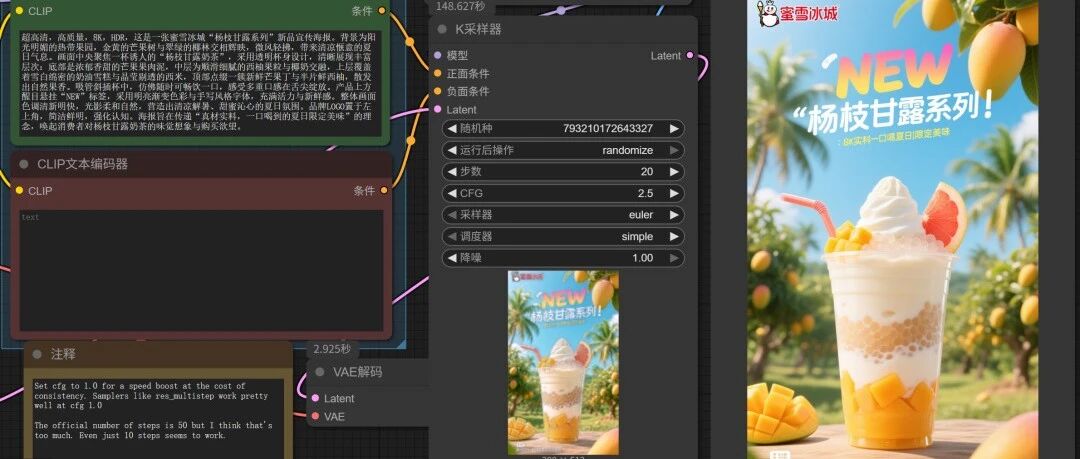Click the large generated poster image
The image size is (1080, 459).
click(893, 230)
